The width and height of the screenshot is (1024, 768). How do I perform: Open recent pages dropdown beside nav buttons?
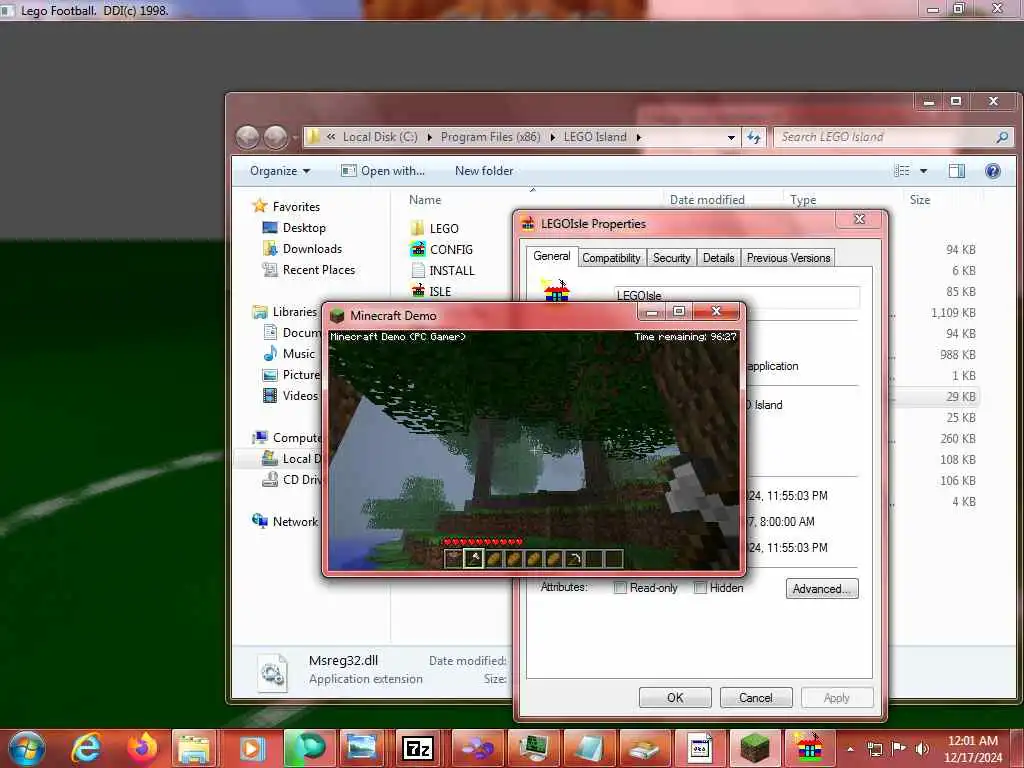point(295,137)
